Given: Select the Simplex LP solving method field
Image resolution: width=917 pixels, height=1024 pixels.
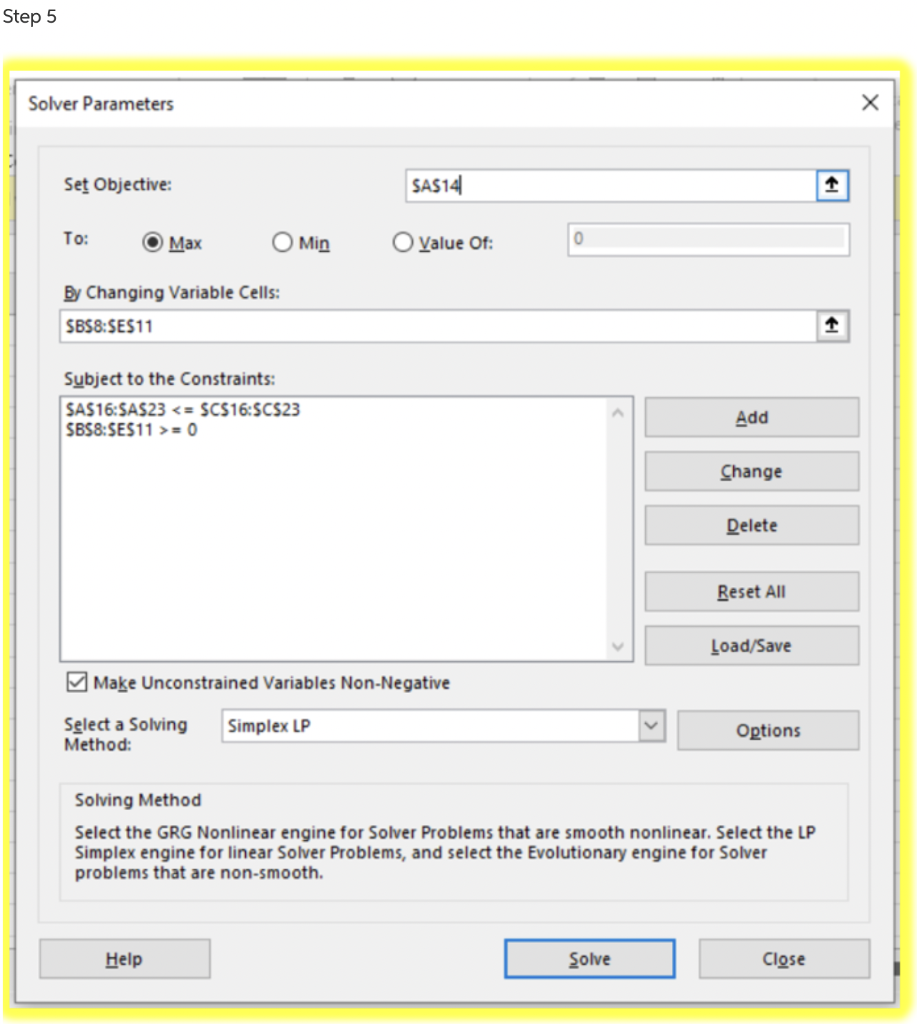Looking at the screenshot, I should pyautogui.click(x=420, y=725).
